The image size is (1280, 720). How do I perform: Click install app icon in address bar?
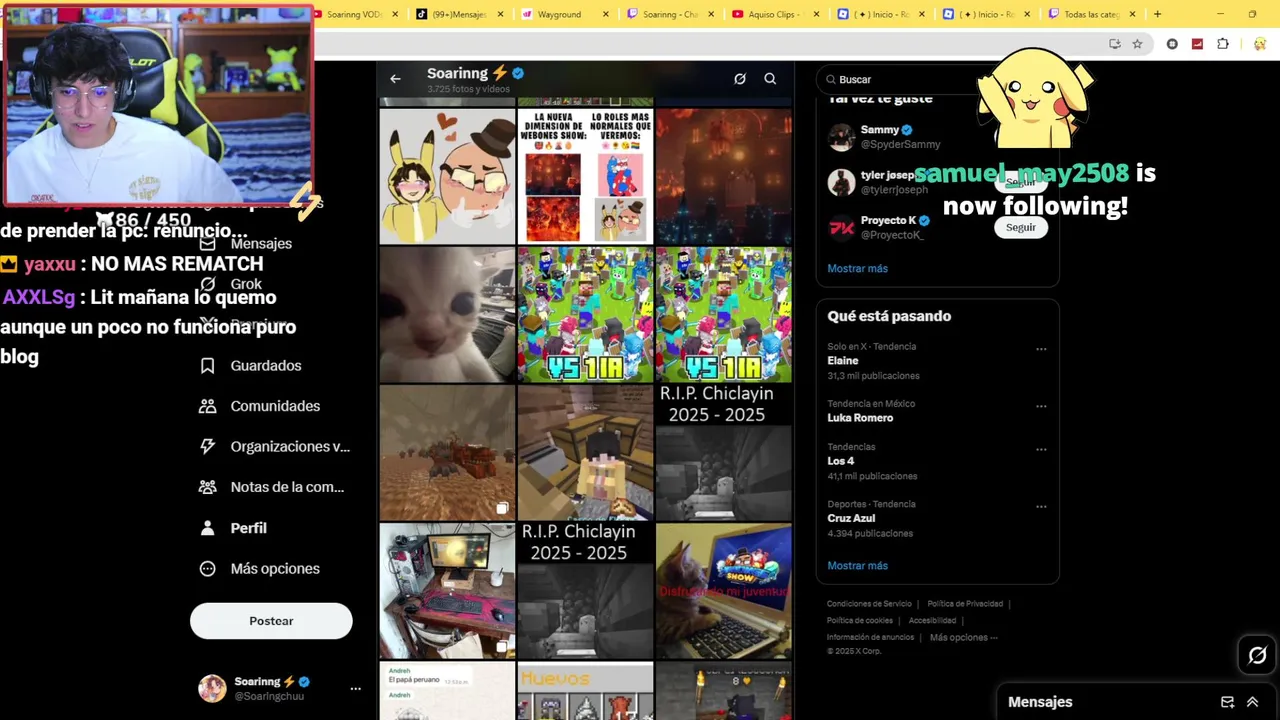1115,44
